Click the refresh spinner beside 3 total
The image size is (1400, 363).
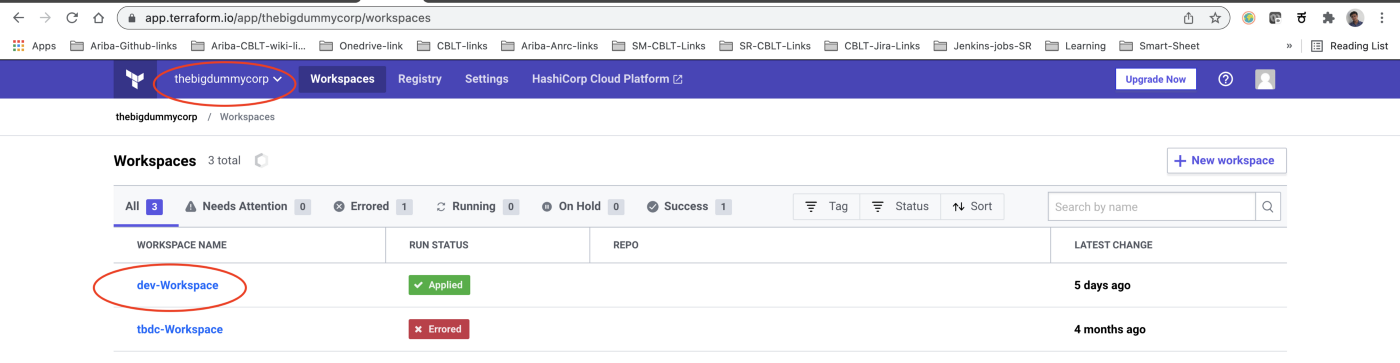point(262,160)
